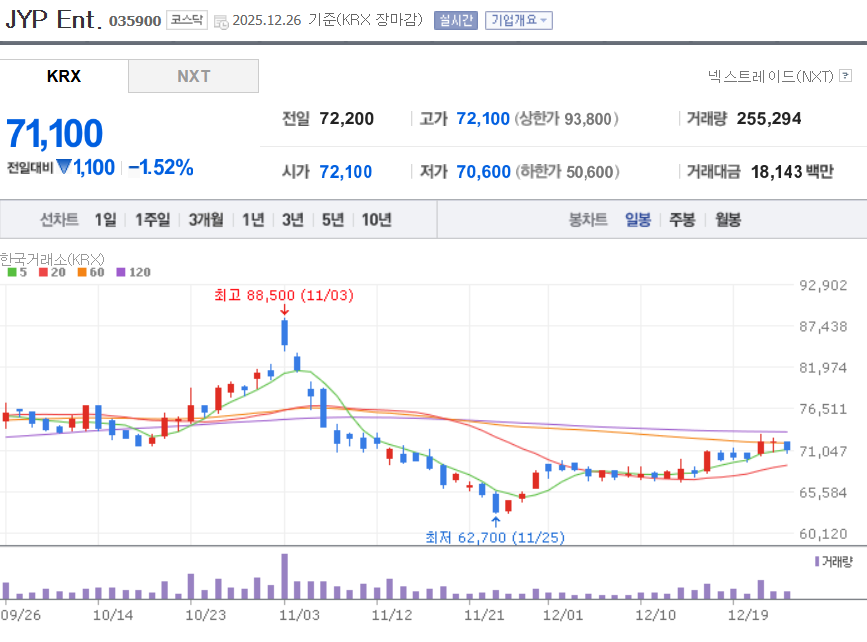Select the 1년 line chart period
The width and height of the screenshot is (867, 642).
253,220
